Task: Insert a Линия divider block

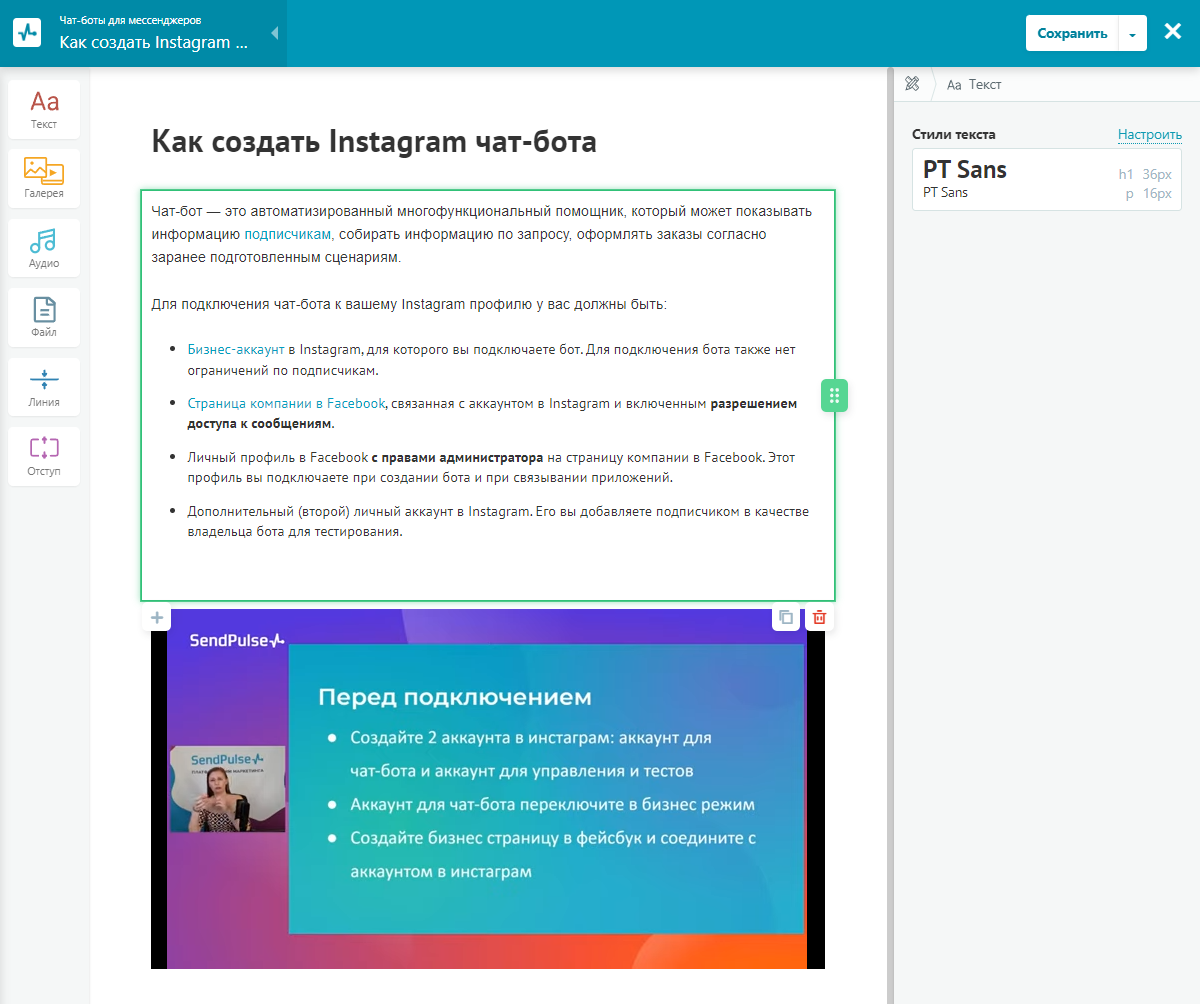Action: [44, 387]
